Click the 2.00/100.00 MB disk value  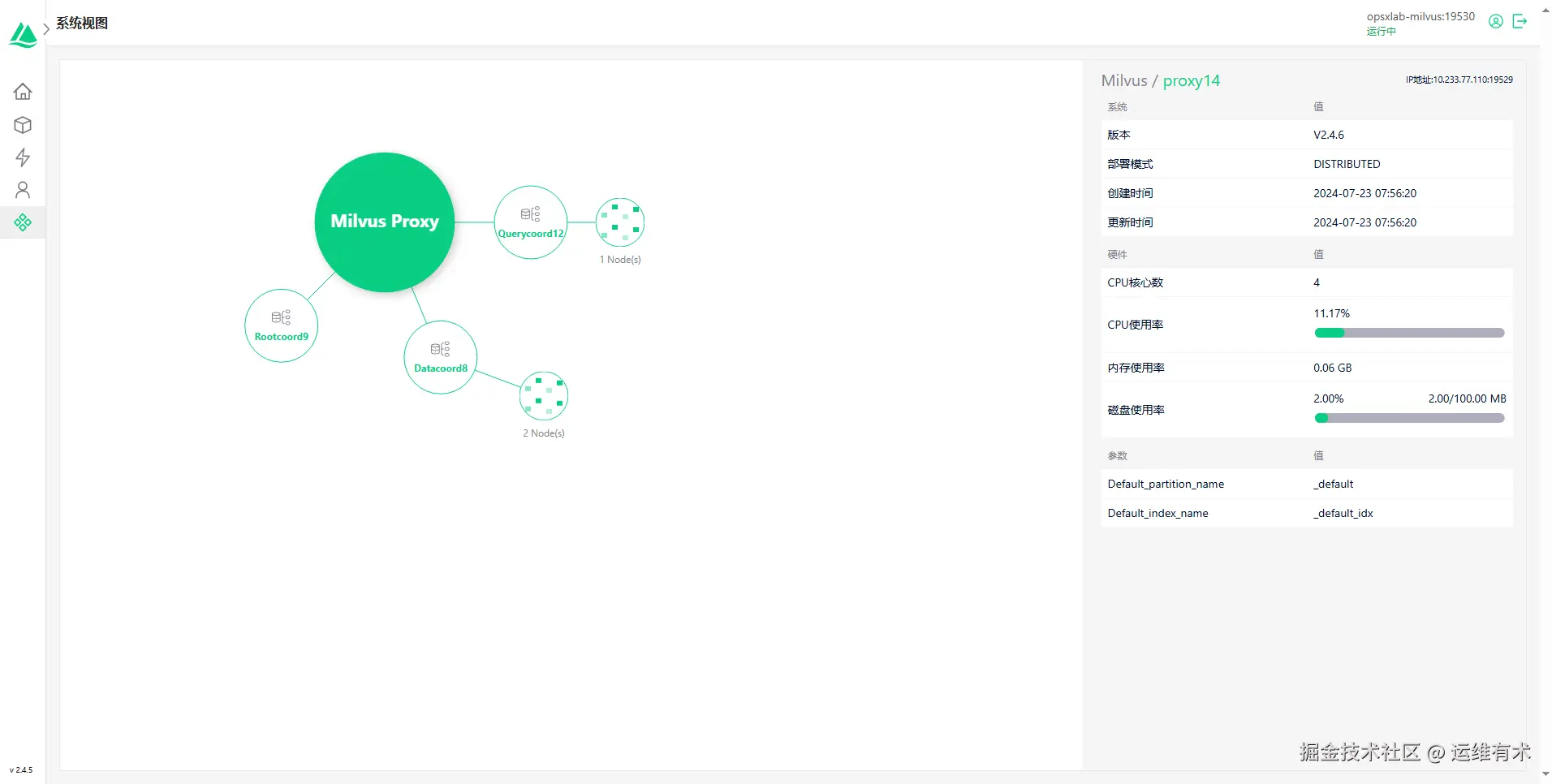[1468, 398]
